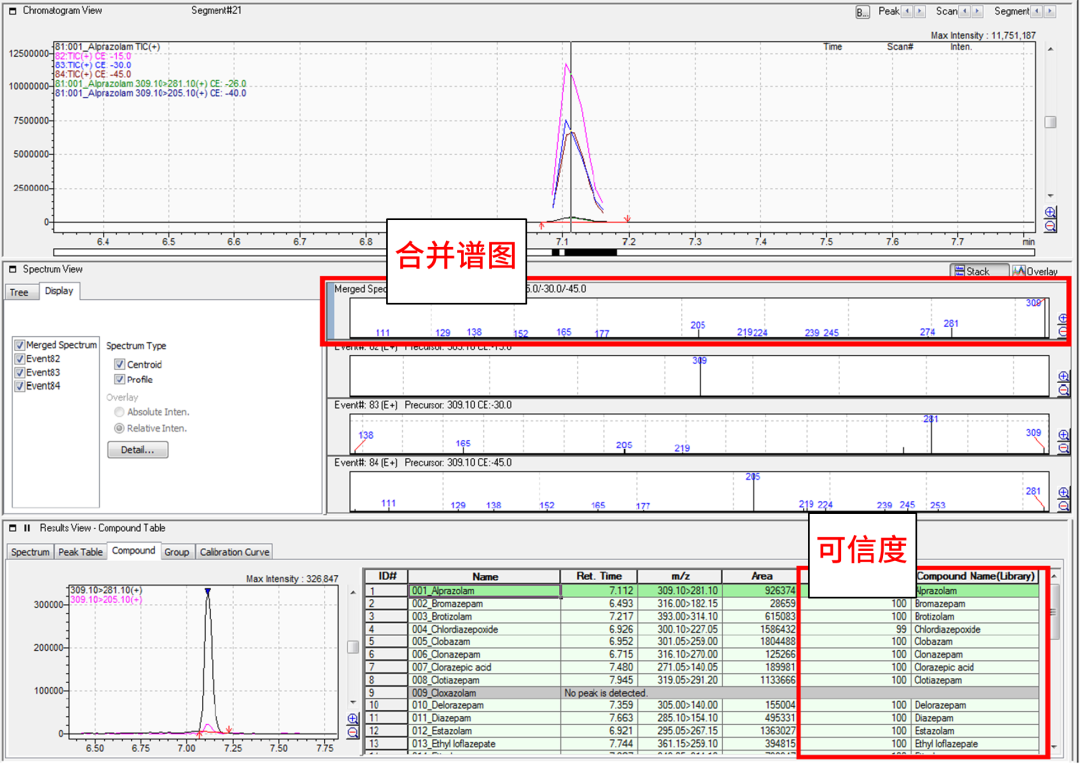Open the Tree tab in Spectrum View
1080x767 pixels.
(x=19, y=292)
